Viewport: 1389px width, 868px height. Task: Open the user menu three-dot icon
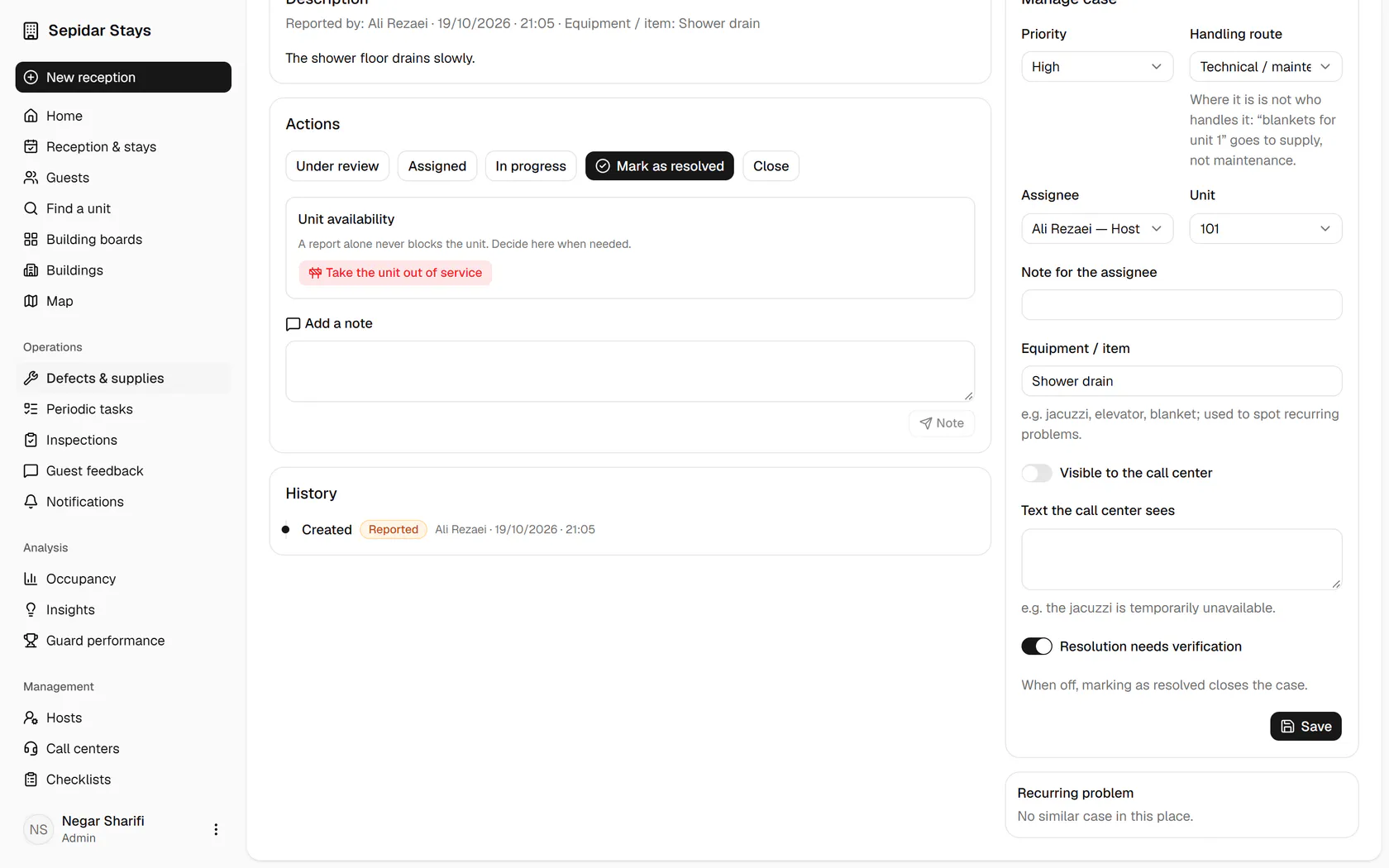(216, 829)
